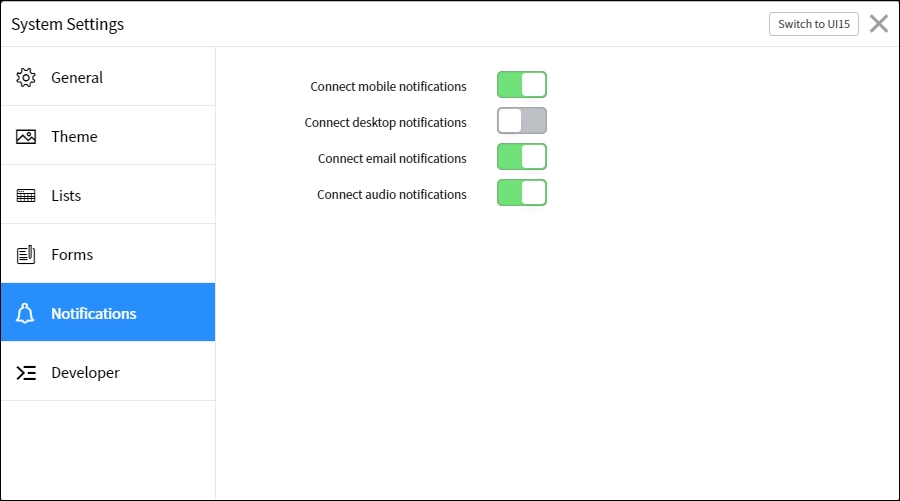Viewport: 900px width, 501px height.
Task: Disable Connect mobile notifications toggle
Action: point(522,85)
